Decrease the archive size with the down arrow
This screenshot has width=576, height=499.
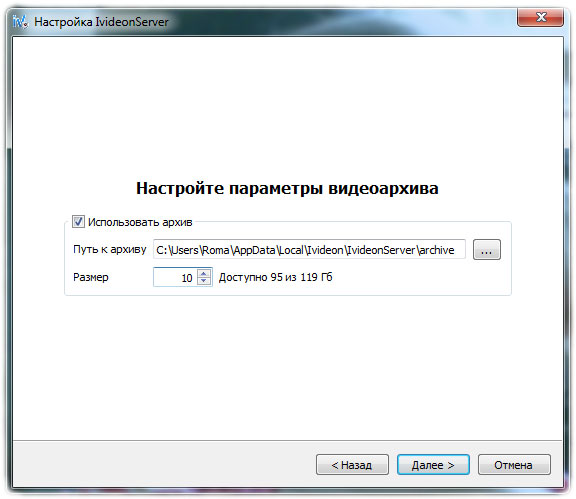click(204, 281)
